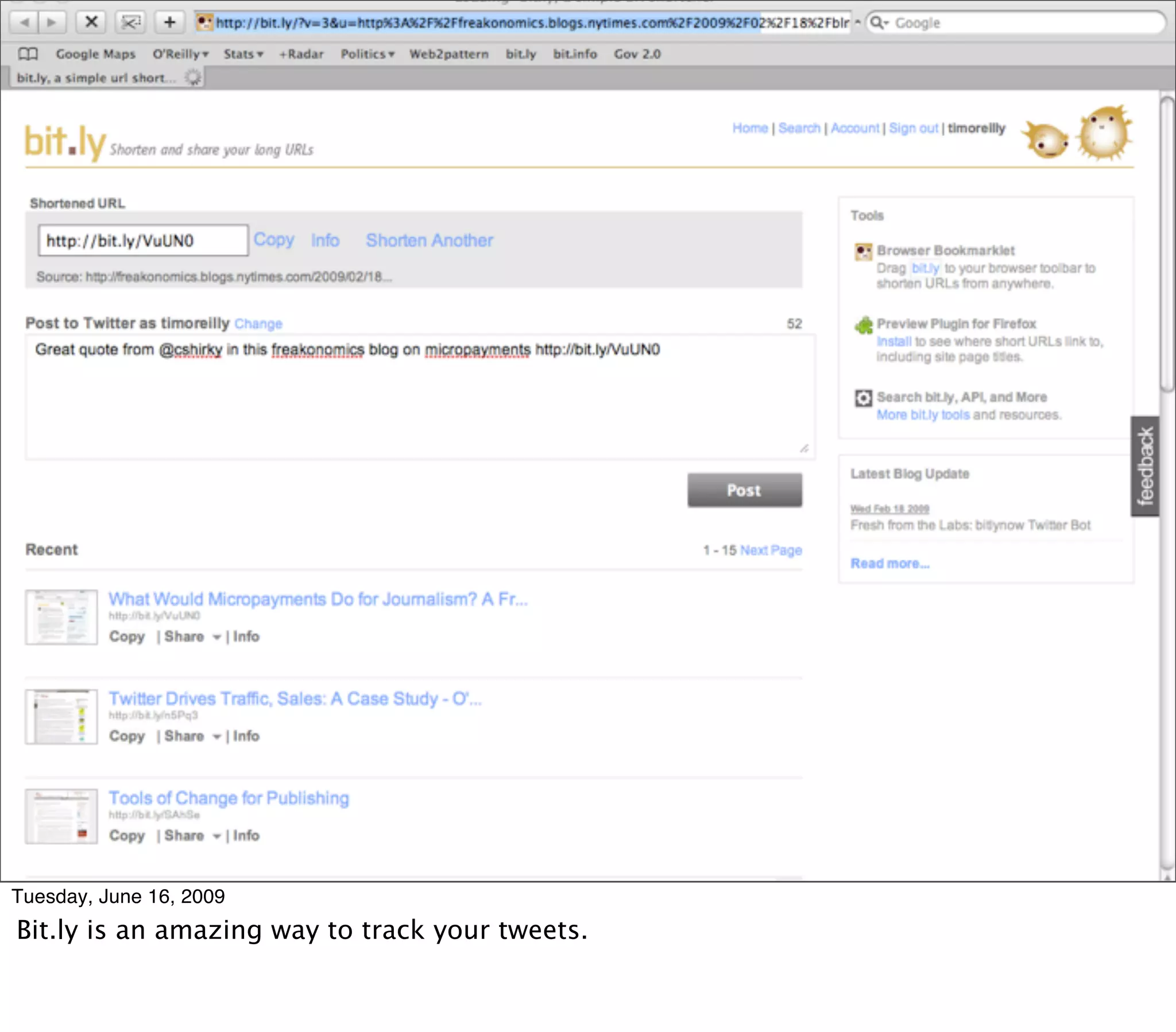Open thumbnail of Tools of Change page

point(61,816)
